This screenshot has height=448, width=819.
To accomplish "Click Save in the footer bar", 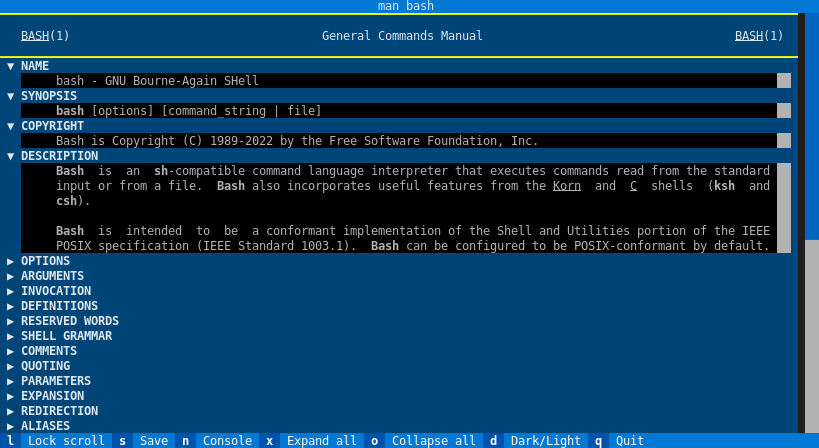I will tap(153, 441).
